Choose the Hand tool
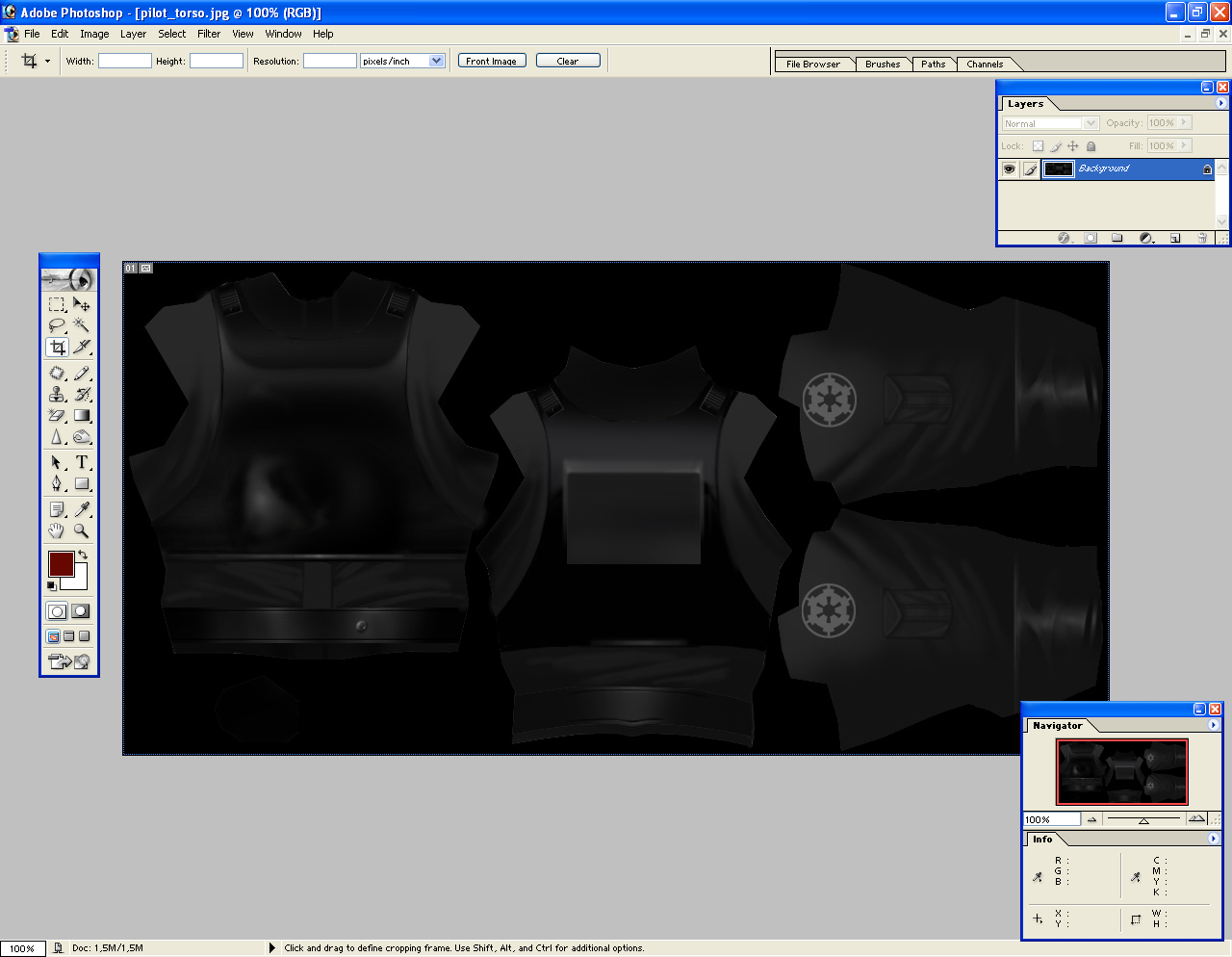Viewport: 1232px width, 957px height. [x=57, y=530]
